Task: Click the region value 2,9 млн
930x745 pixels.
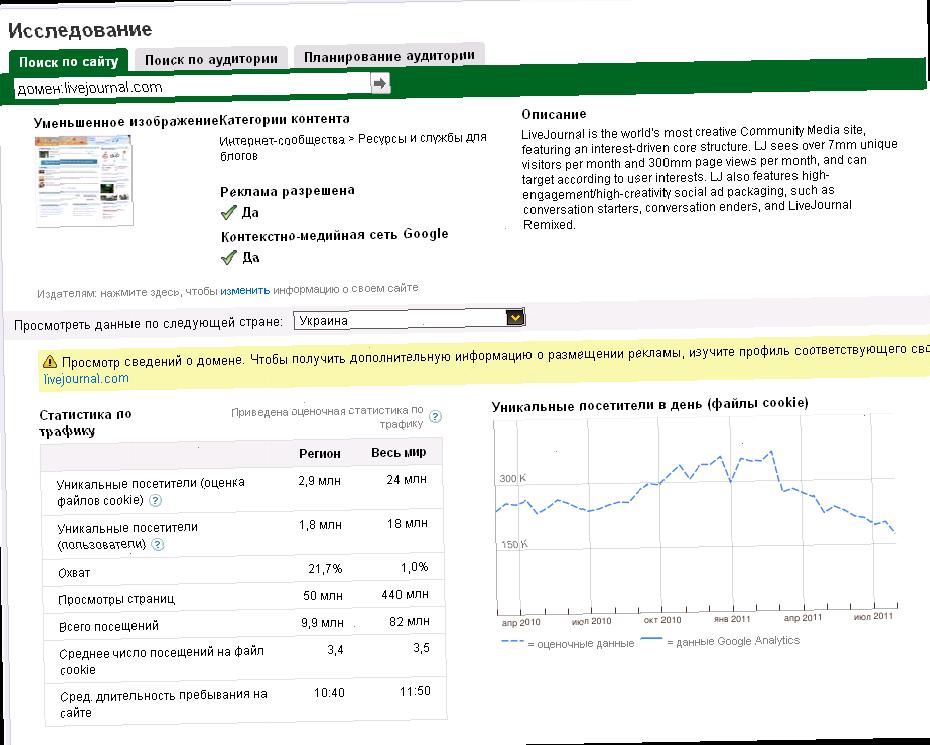Action: pyautogui.click(x=320, y=480)
